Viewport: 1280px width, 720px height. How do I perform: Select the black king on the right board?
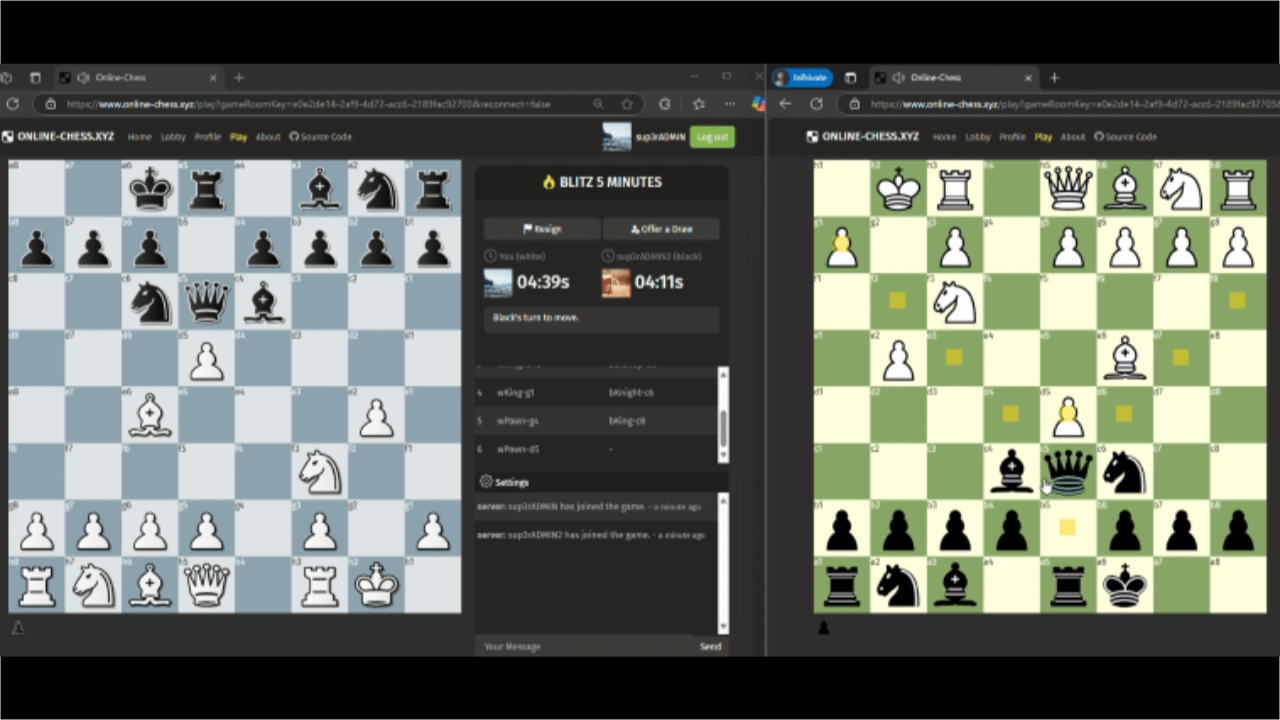1125,585
